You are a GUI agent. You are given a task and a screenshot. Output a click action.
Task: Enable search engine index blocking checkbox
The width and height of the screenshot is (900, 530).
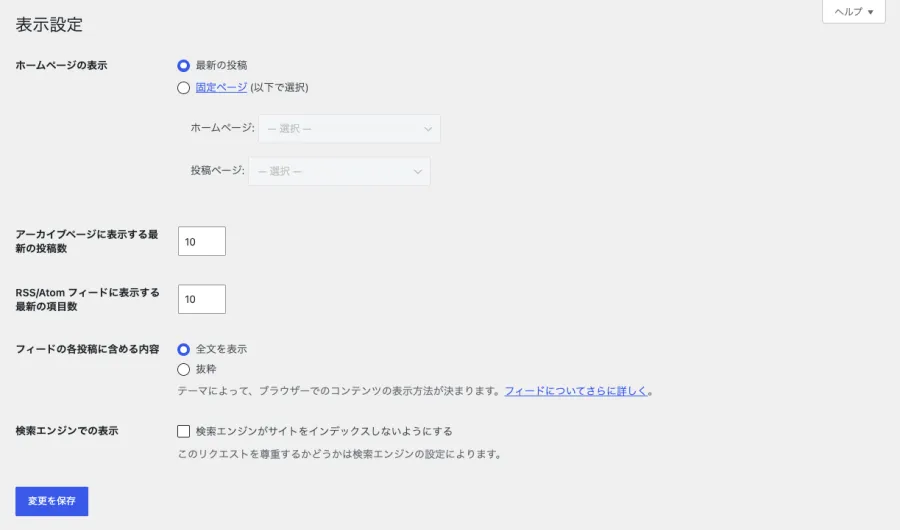tap(183, 431)
